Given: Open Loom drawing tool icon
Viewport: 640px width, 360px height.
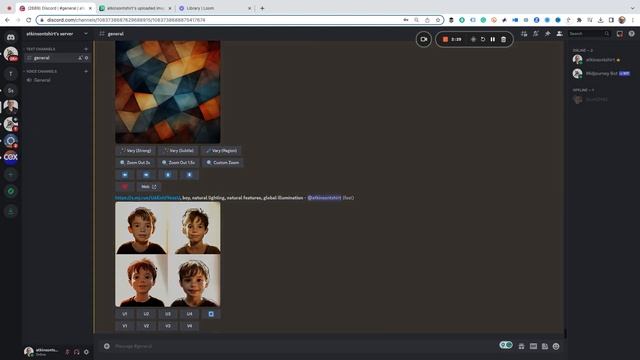Looking at the screenshot, I should click(x=473, y=40).
